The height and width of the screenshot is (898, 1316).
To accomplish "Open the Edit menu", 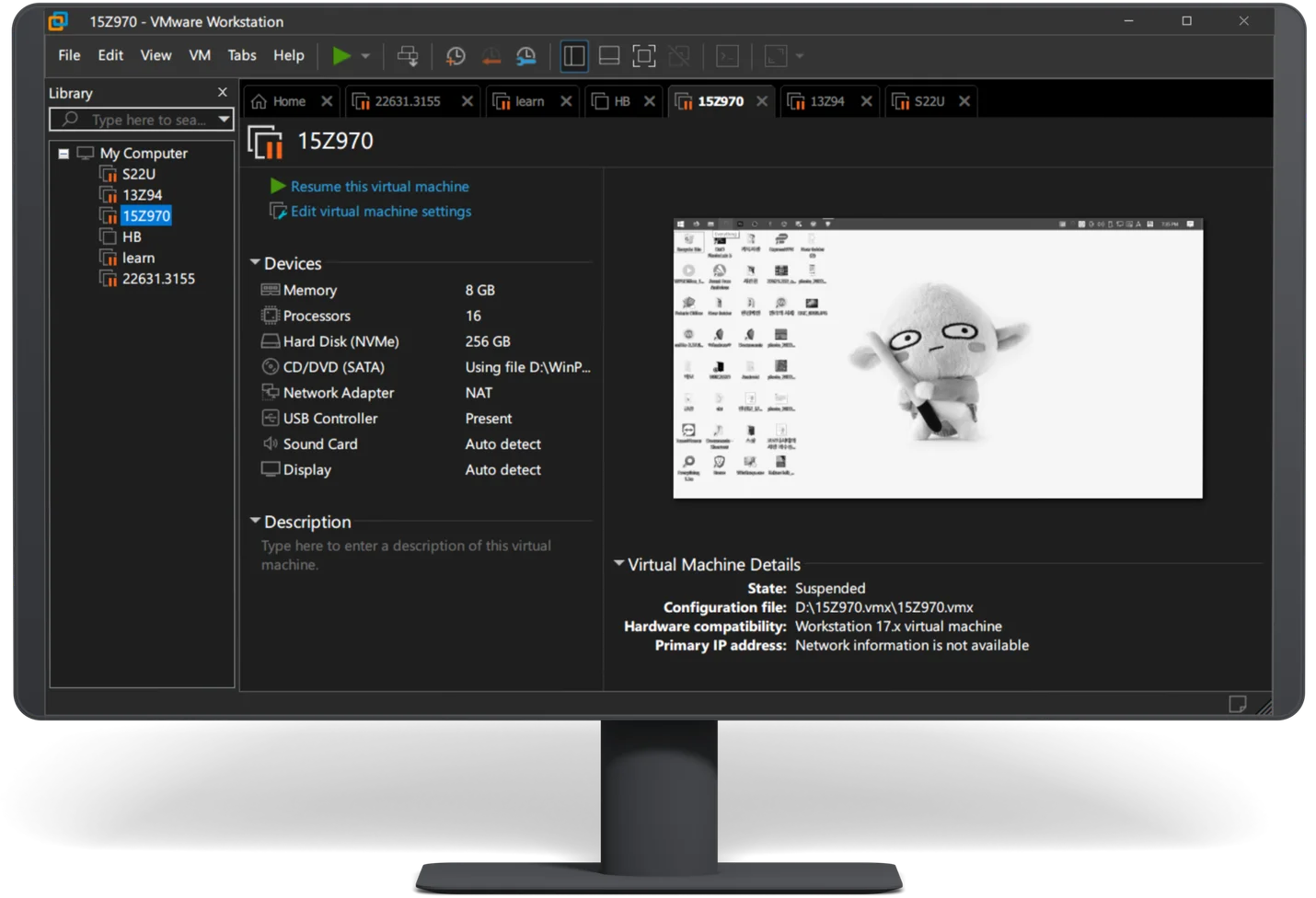I will coord(110,55).
